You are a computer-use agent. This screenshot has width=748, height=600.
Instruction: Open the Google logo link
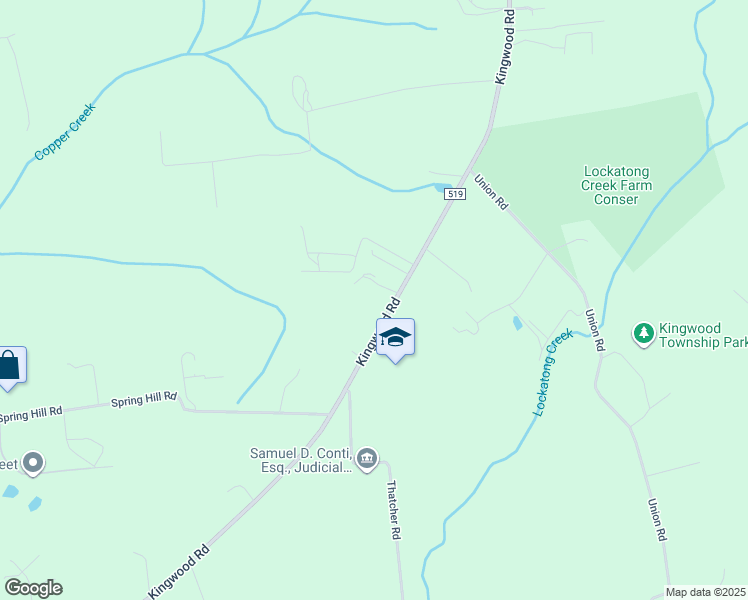[33, 588]
